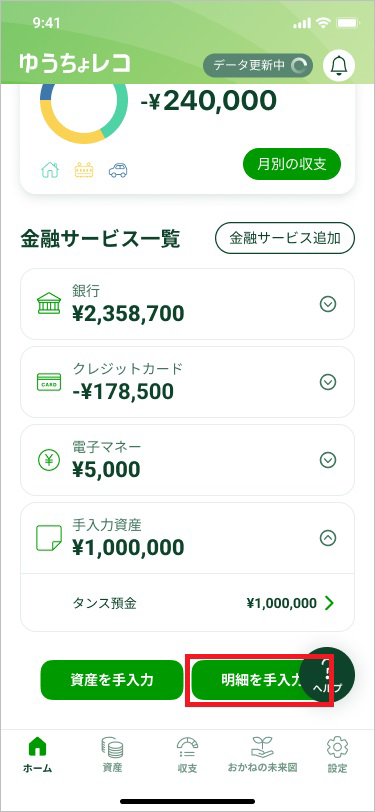
Task: Open the タンス預金 ¥1,000,000 row
Action: [x=188, y=603]
